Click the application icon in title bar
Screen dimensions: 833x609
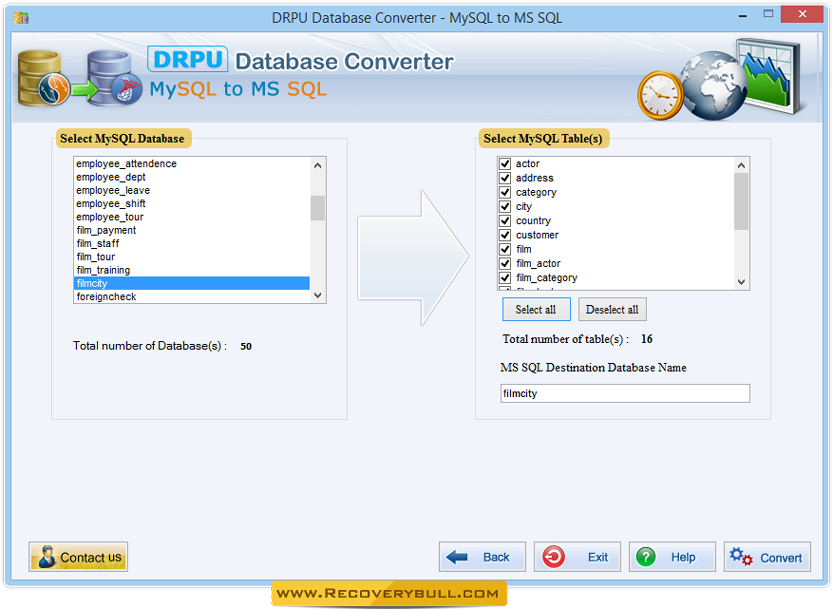click(21, 18)
